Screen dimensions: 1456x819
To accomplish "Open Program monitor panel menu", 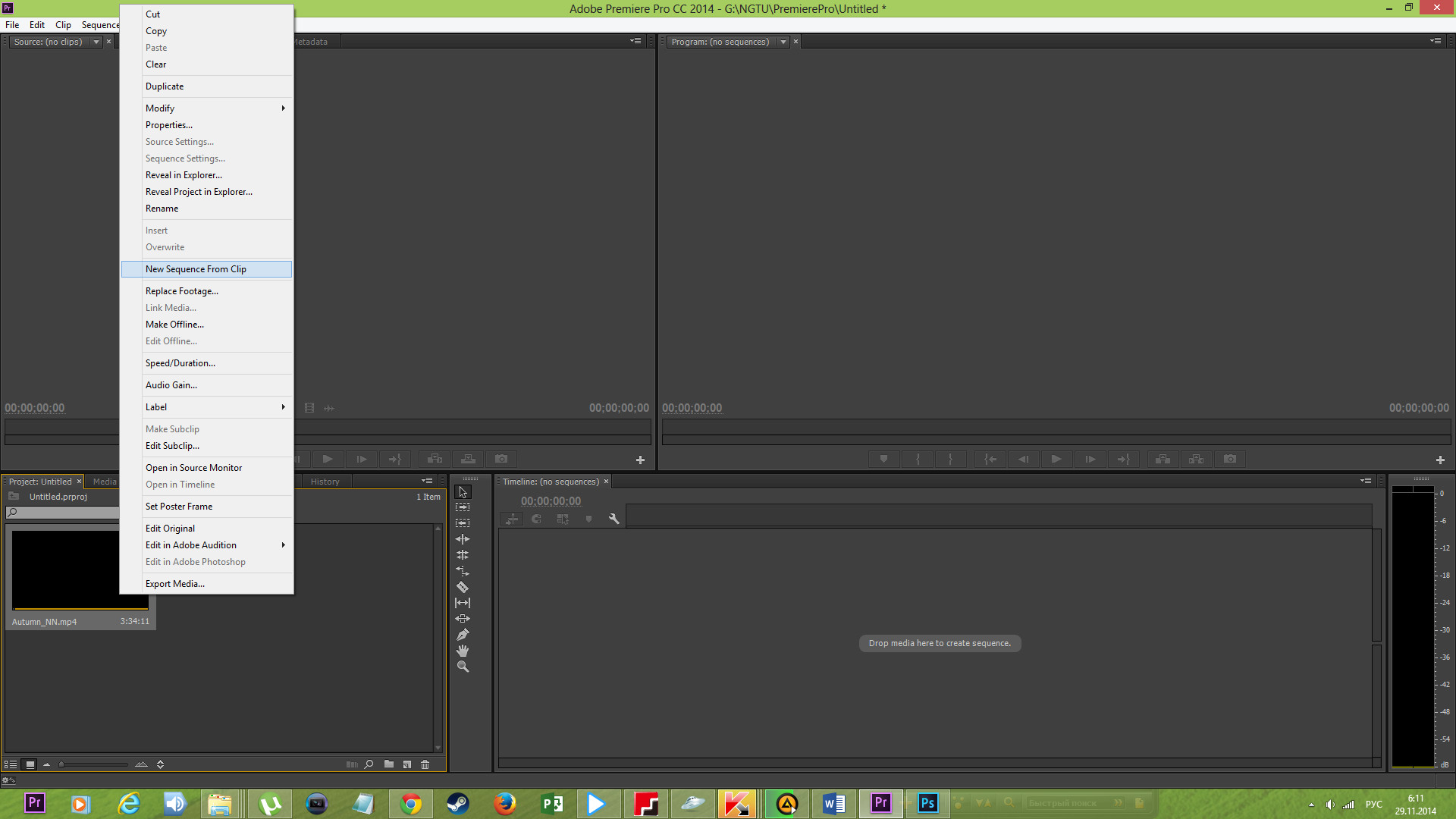I will coord(1436,41).
